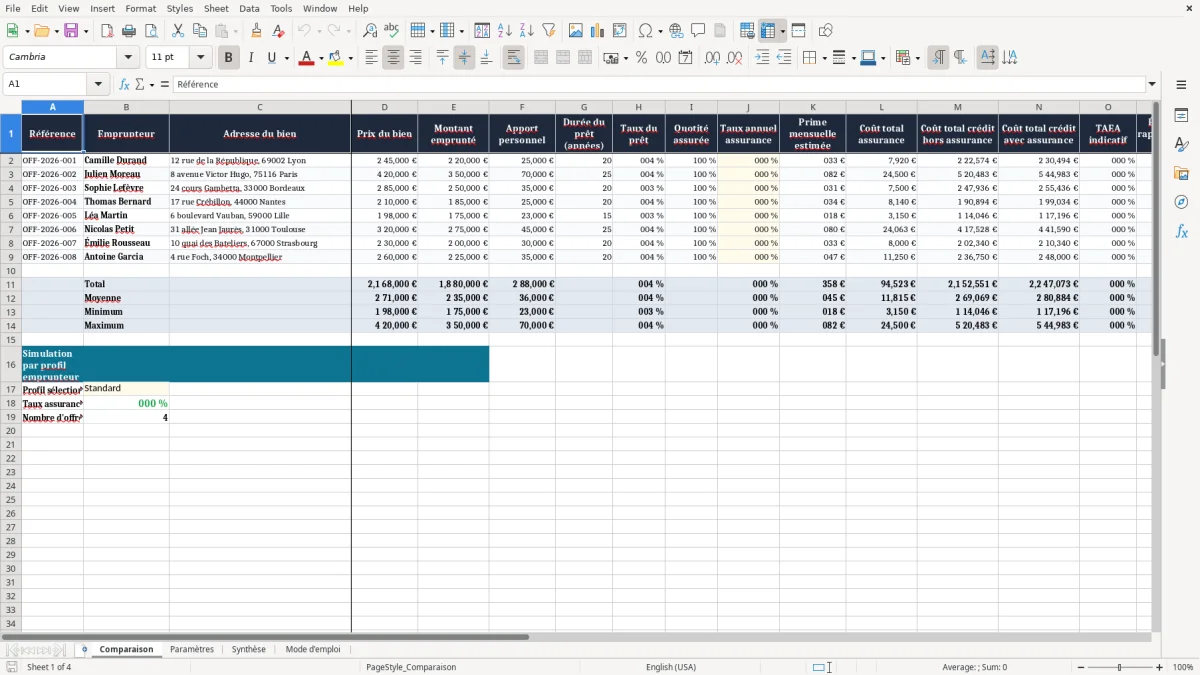The width and height of the screenshot is (1200, 675).
Task: Click Function Wizard fx icon
Action: coord(124,84)
